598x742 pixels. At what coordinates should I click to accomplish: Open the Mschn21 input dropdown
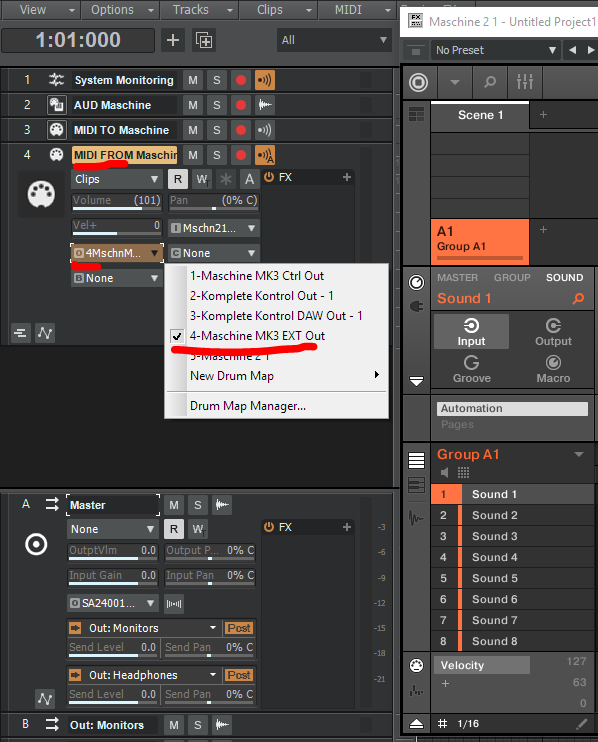tap(214, 228)
